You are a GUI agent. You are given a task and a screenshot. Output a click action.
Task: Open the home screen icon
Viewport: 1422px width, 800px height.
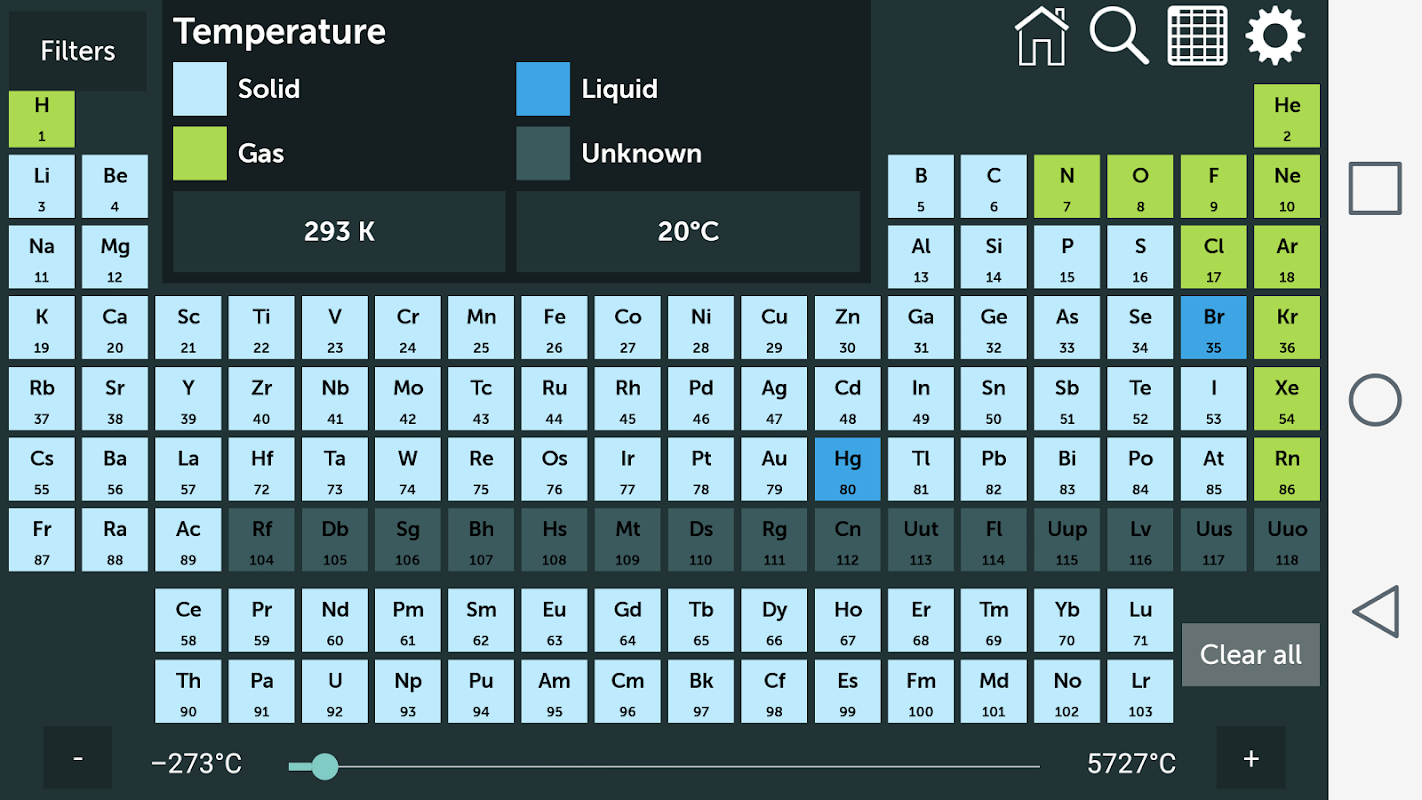coord(1041,36)
